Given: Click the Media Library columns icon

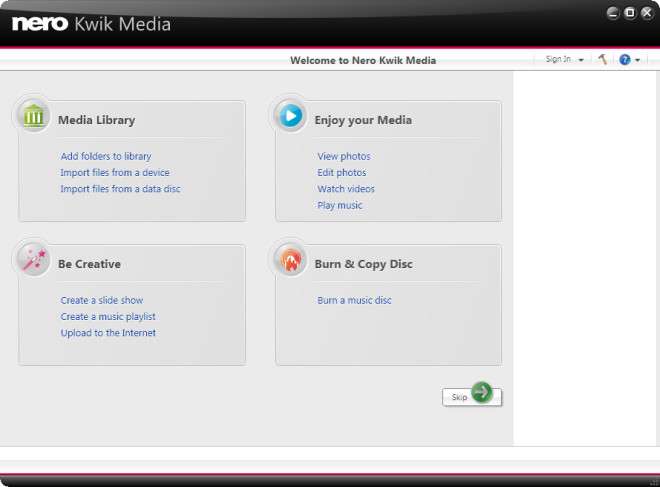Looking at the screenshot, I should (34, 116).
